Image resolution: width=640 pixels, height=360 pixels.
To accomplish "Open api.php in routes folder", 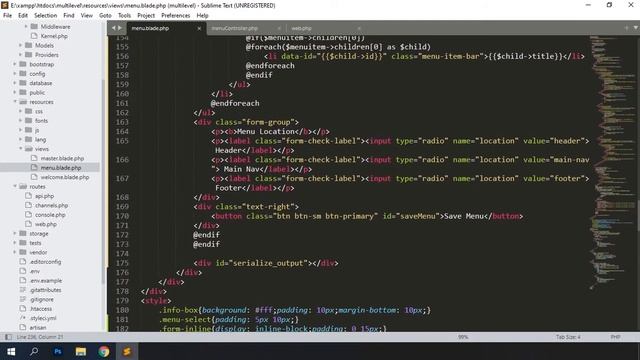I will point(44,196).
